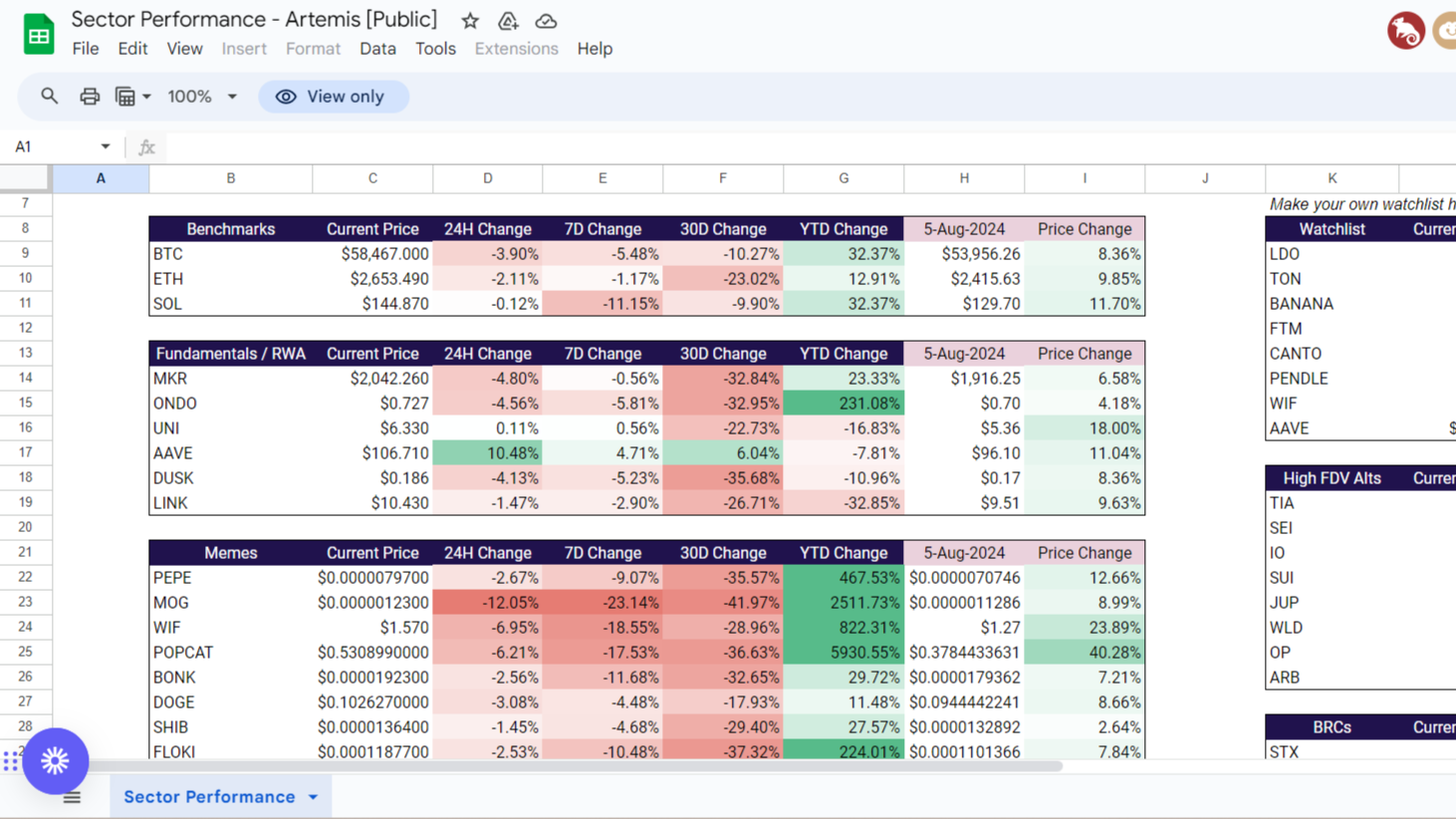
Task: Open the Help menu
Action: coord(595,49)
